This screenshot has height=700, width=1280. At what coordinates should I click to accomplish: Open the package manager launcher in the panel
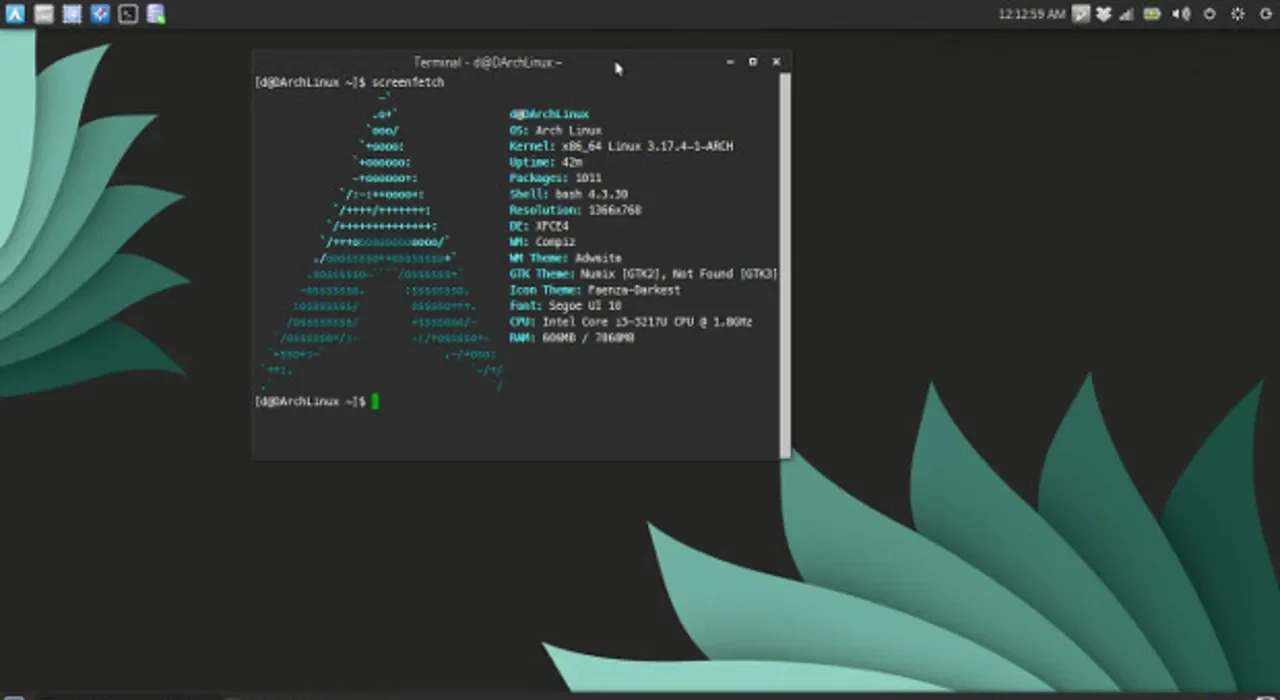[x=156, y=14]
